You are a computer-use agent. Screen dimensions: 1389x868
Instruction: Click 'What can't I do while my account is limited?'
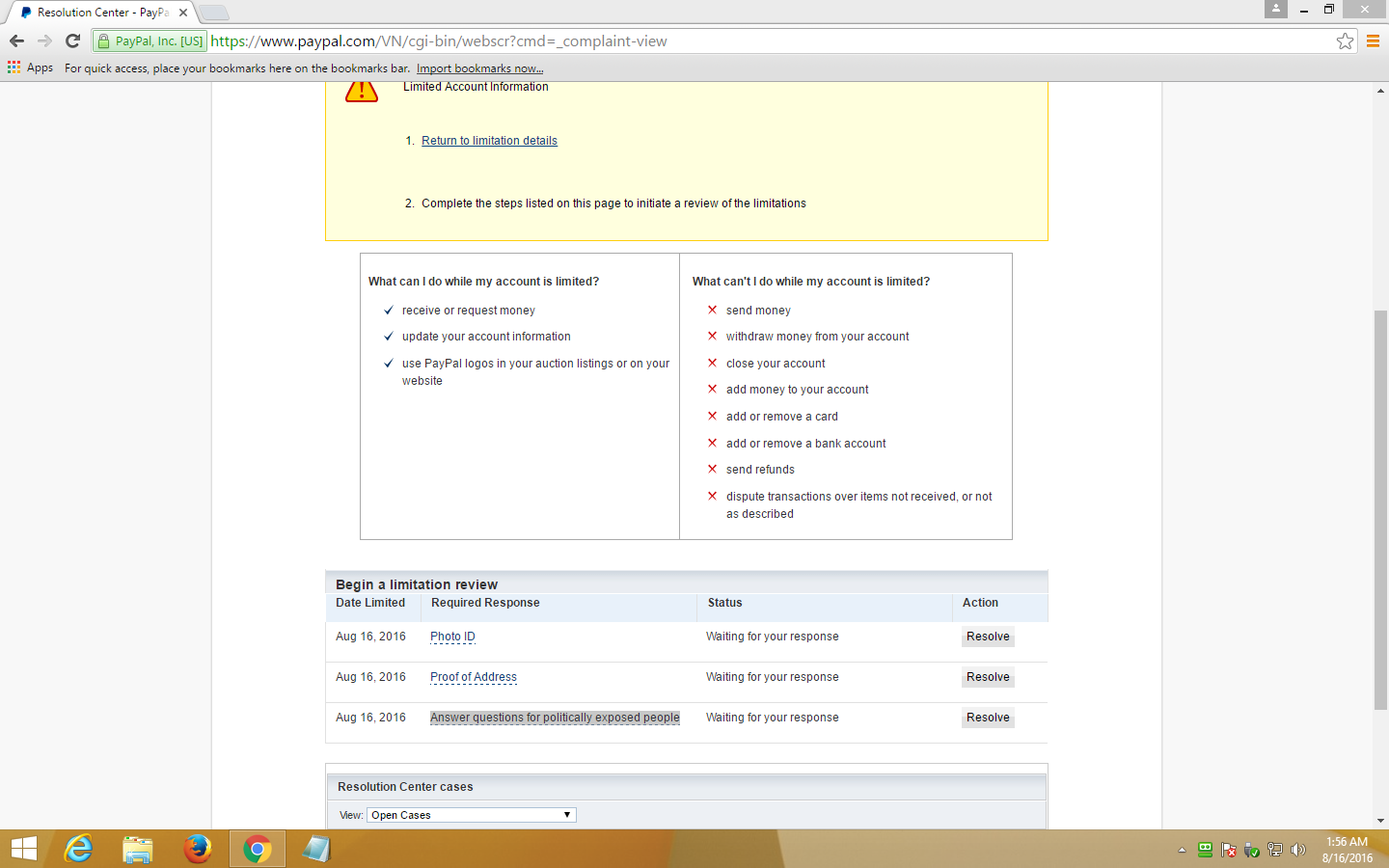[811, 282]
